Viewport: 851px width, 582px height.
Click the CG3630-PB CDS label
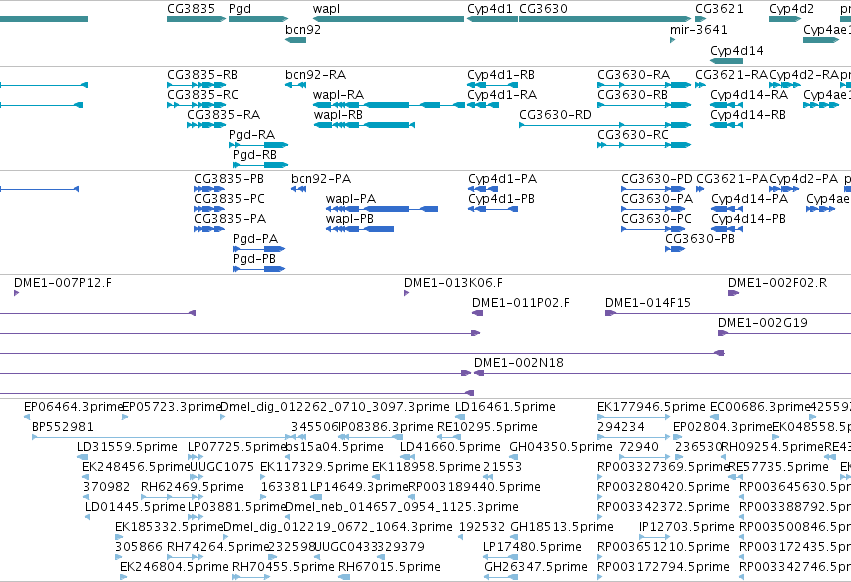[x=700, y=239]
